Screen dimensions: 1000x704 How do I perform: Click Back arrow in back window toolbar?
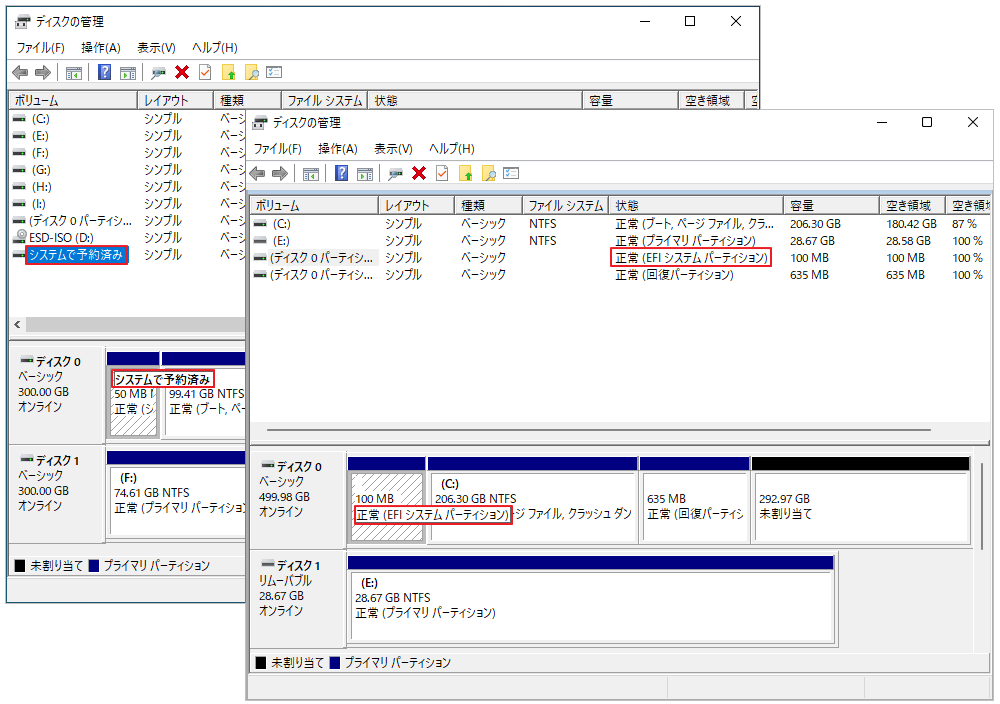20,73
